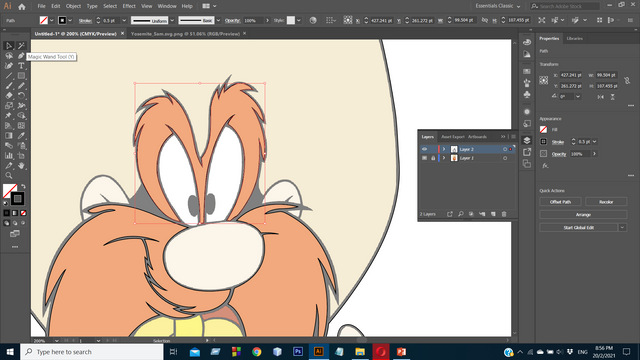The height and width of the screenshot is (360, 640).
Task: Select the Line Segment tool
Action: (x=9, y=76)
